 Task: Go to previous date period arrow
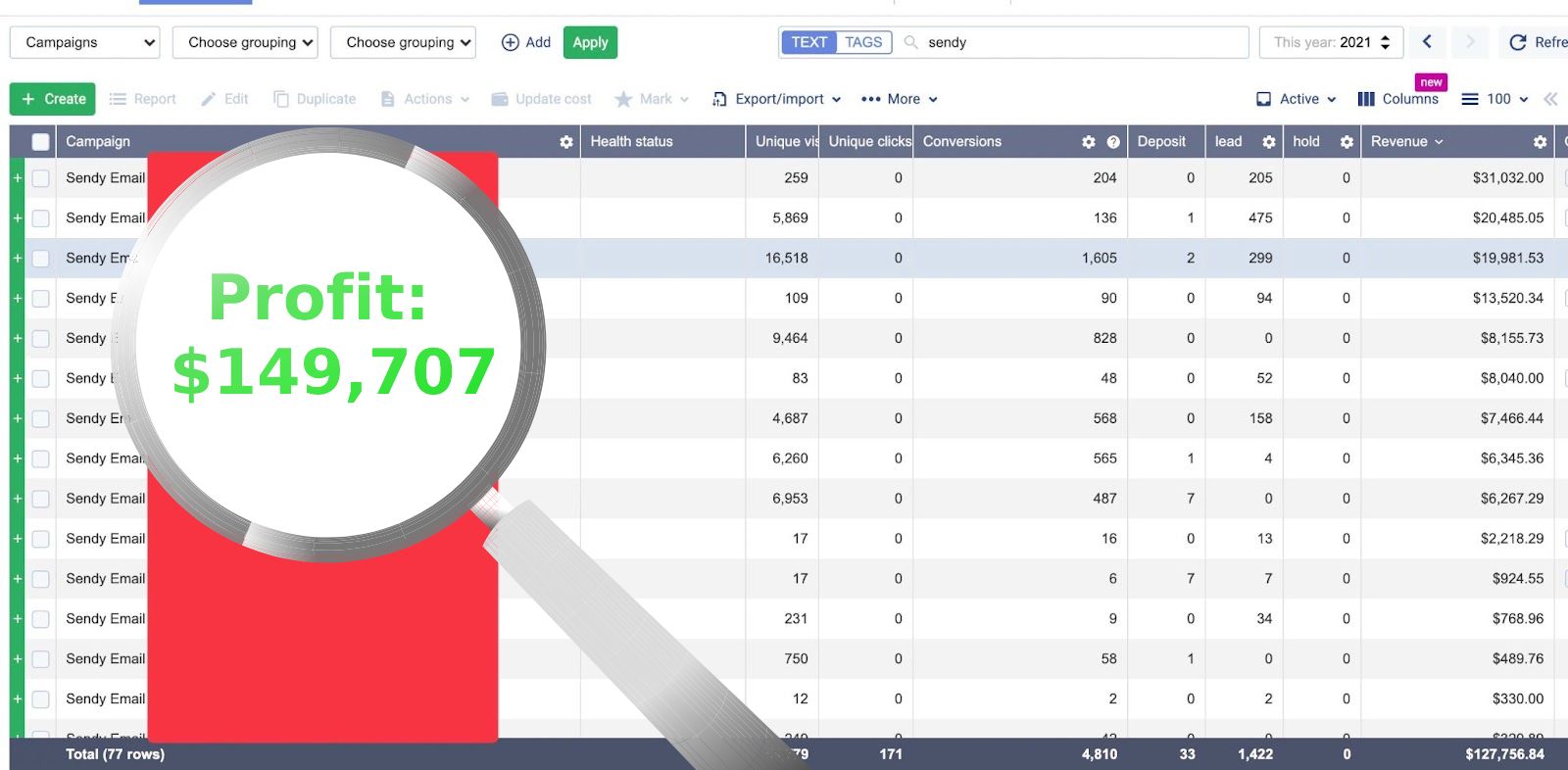pyautogui.click(x=1427, y=42)
